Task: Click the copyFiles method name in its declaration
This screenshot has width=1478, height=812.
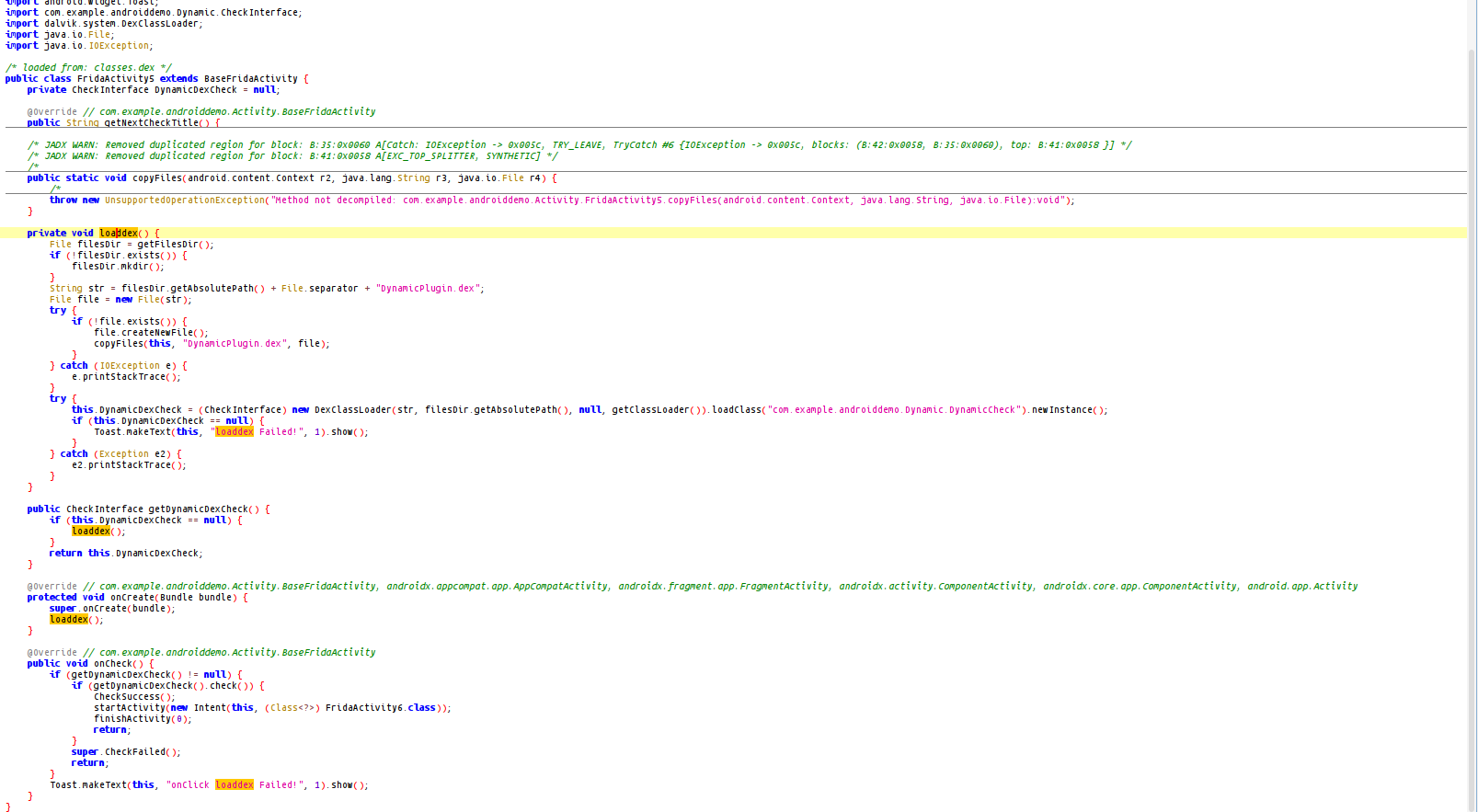Action: (x=156, y=178)
